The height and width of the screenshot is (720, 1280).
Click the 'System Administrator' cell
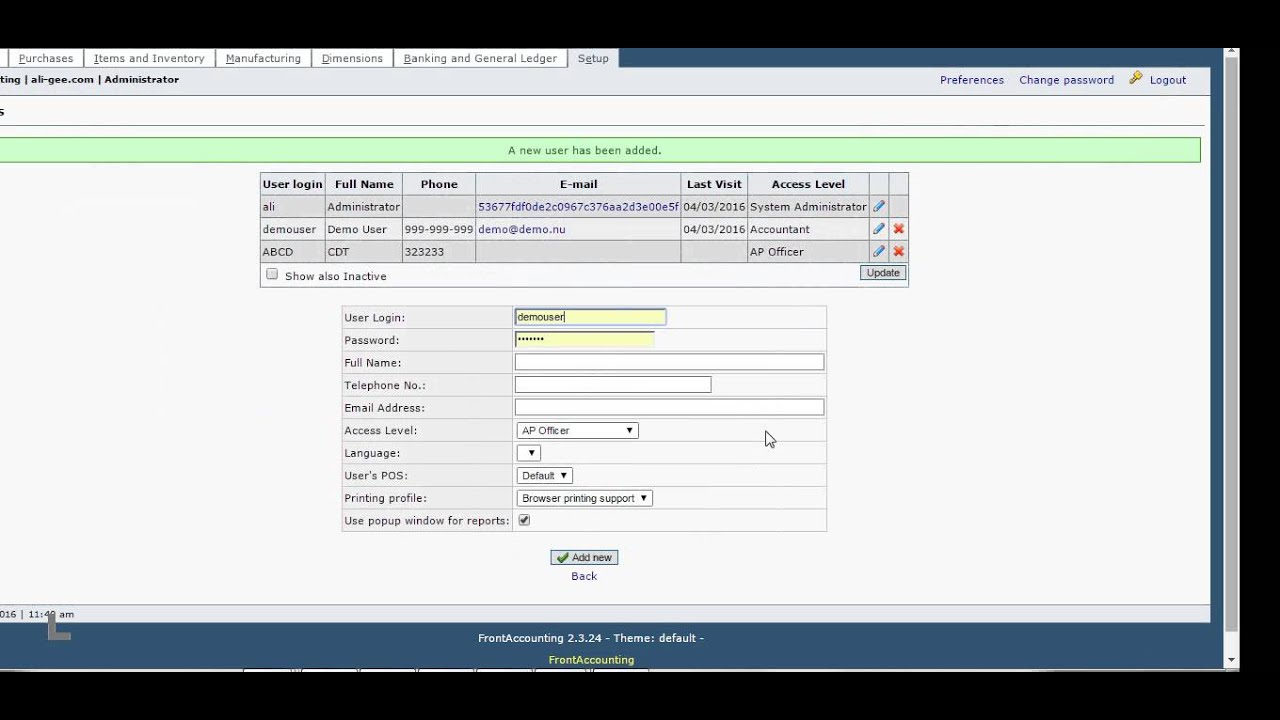(x=808, y=207)
